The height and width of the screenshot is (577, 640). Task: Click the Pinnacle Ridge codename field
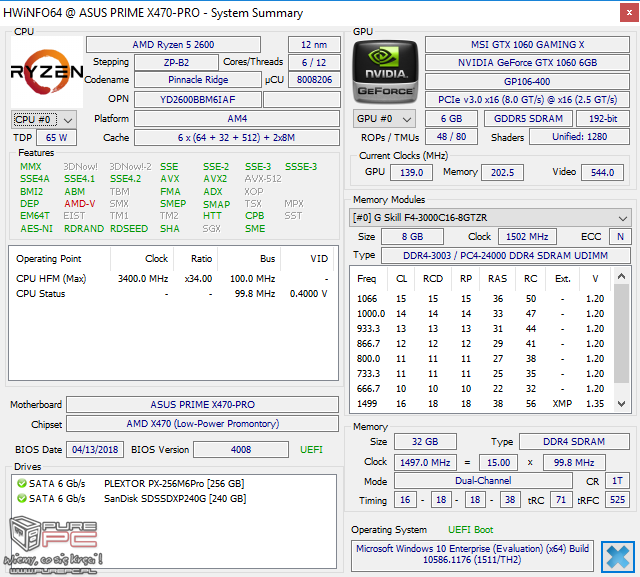[198, 80]
